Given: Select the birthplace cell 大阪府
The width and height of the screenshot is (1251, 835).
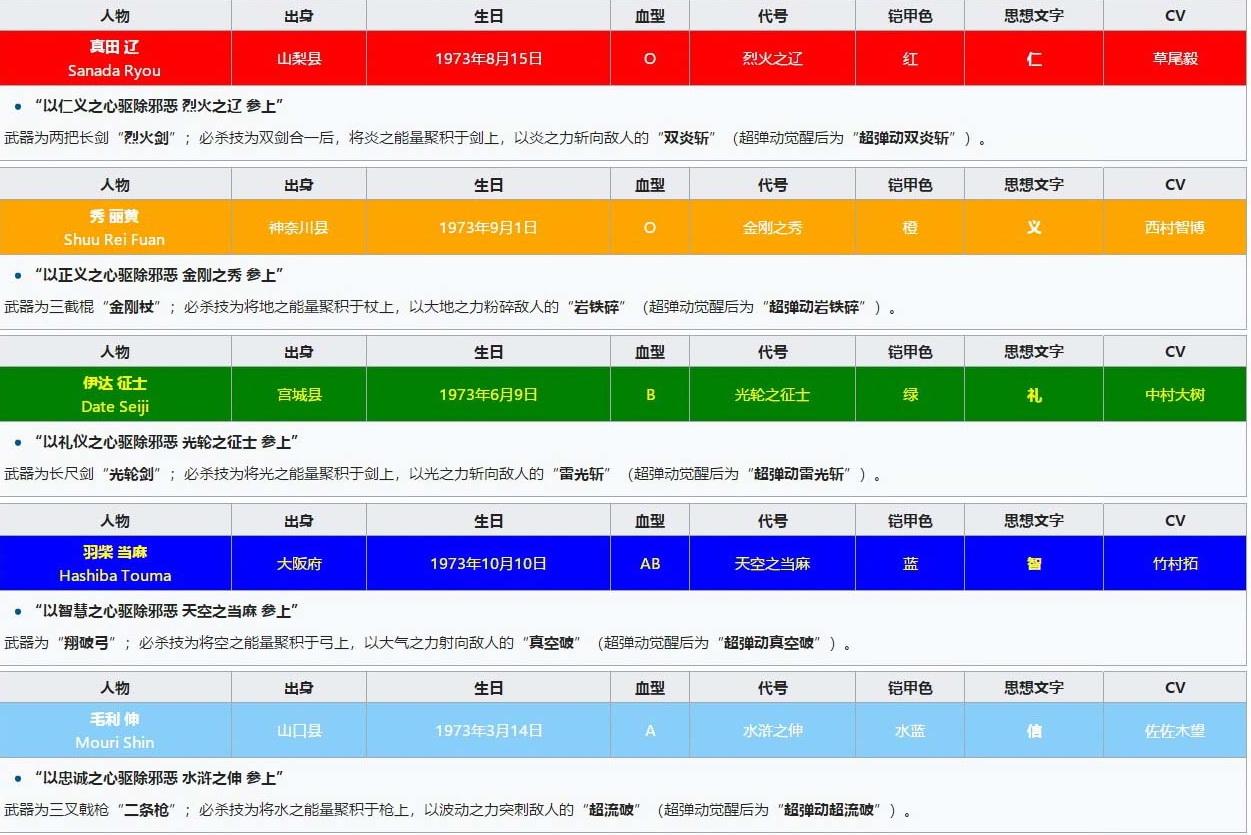Looking at the screenshot, I should 299,563.
